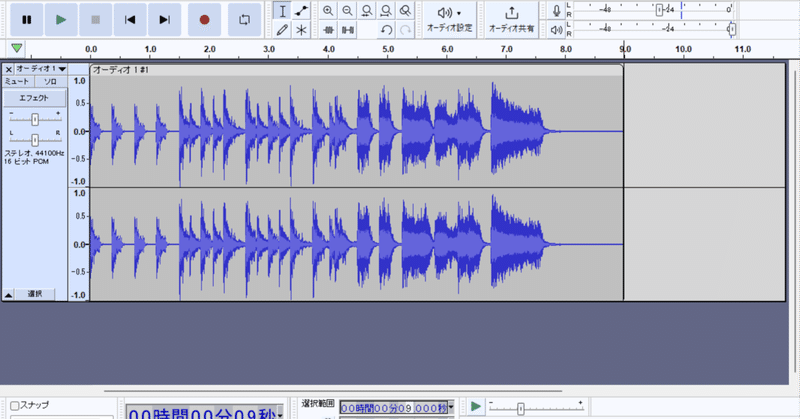Adjust the track gain slider
The image size is (800, 419).
pyautogui.click(x=35, y=119)
